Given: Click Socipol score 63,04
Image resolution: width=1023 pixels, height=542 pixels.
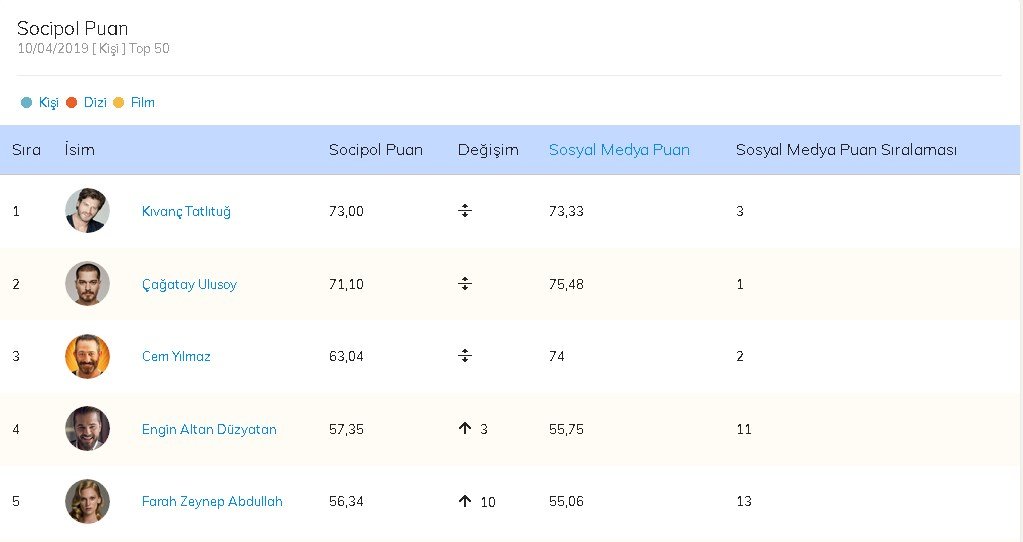Looking at the screenshot, I should [346, 356].
